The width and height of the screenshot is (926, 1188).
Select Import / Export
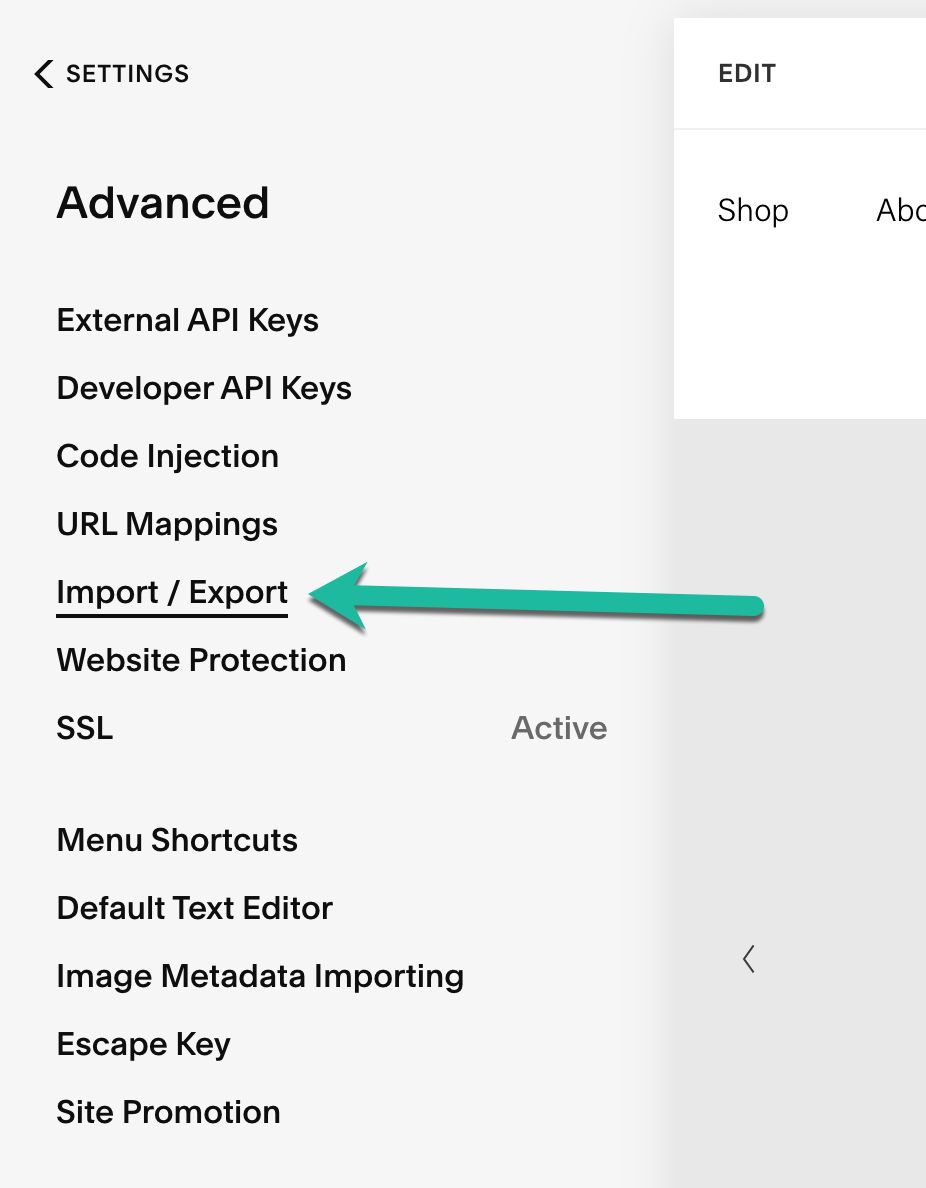click(172, 592)
